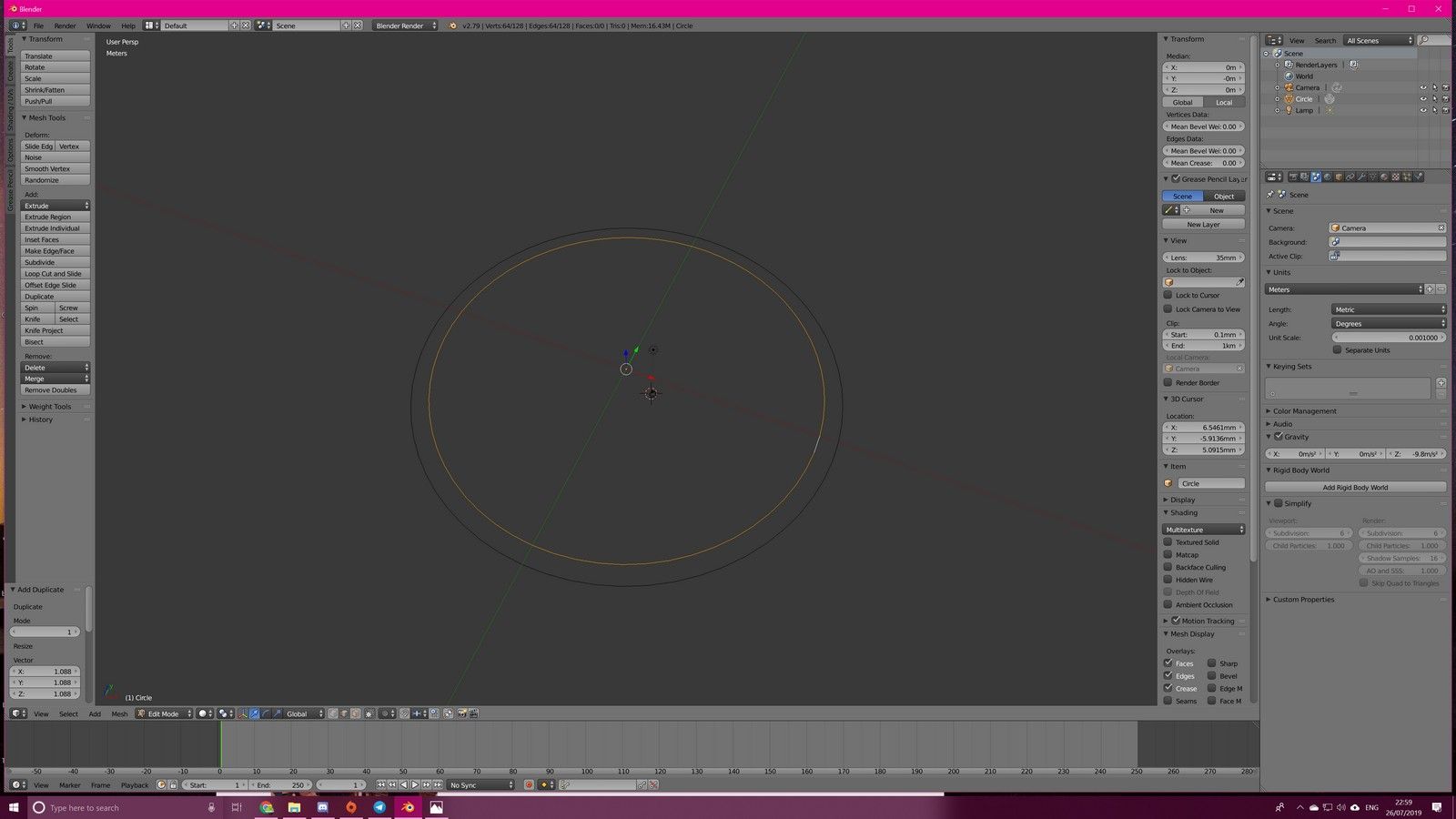Open Length unit Metric dropdown
The image size is (1456, 819).
(1389, 309)
